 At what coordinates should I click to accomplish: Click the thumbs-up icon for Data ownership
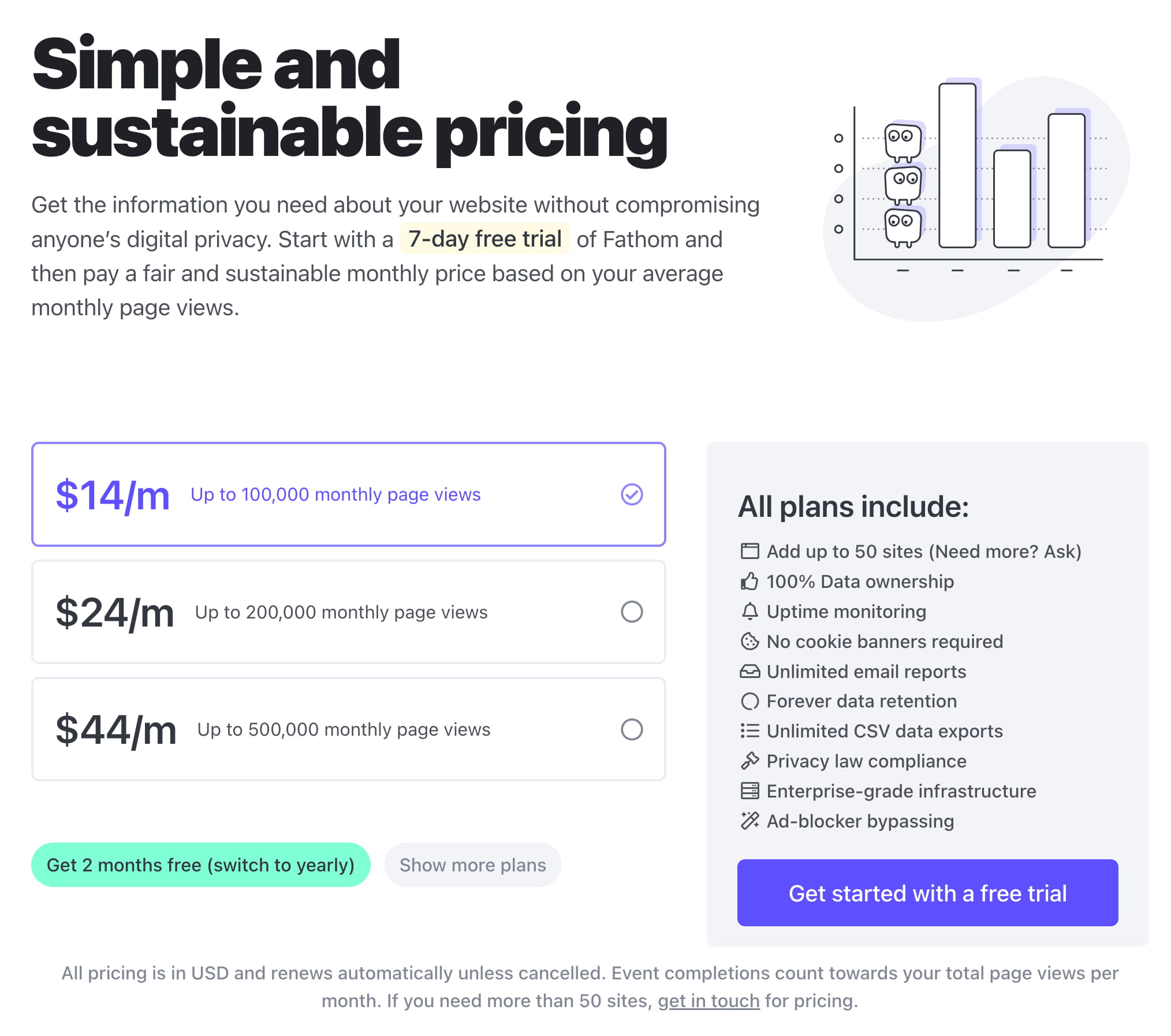pyautogui.click(x=749, y=581)
